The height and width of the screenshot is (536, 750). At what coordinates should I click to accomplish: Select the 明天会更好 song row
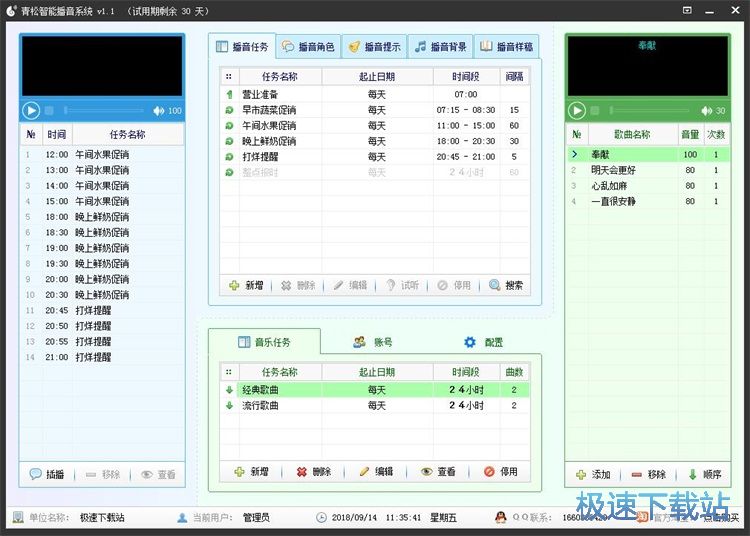pyautogui.click(x=612, y=170)
